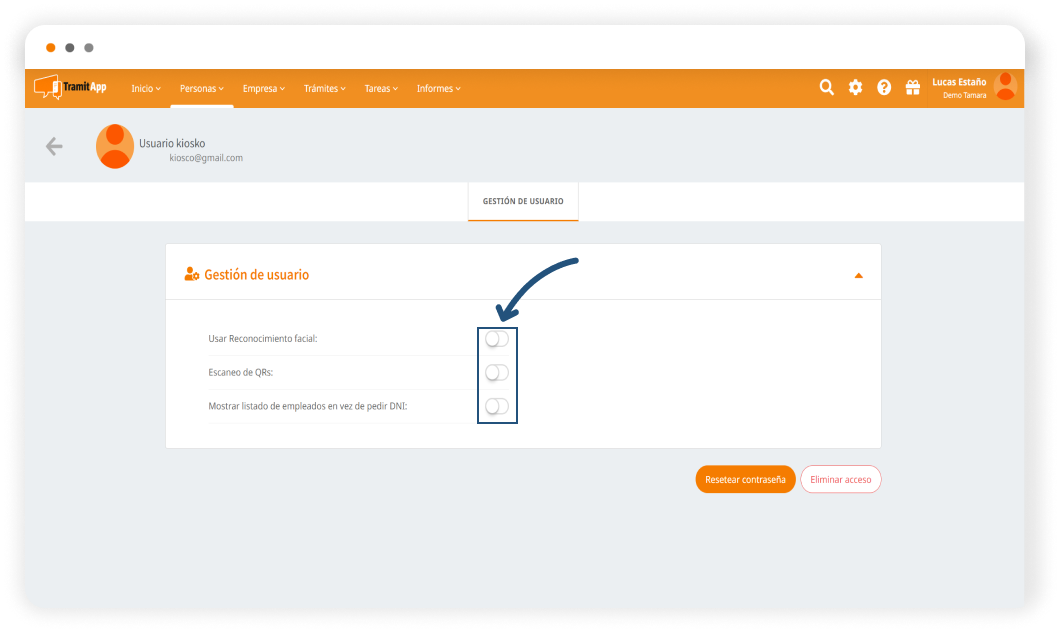Open the Informes menu
This screenshot has height=633, width=1061.
click(x=438, y=89)
